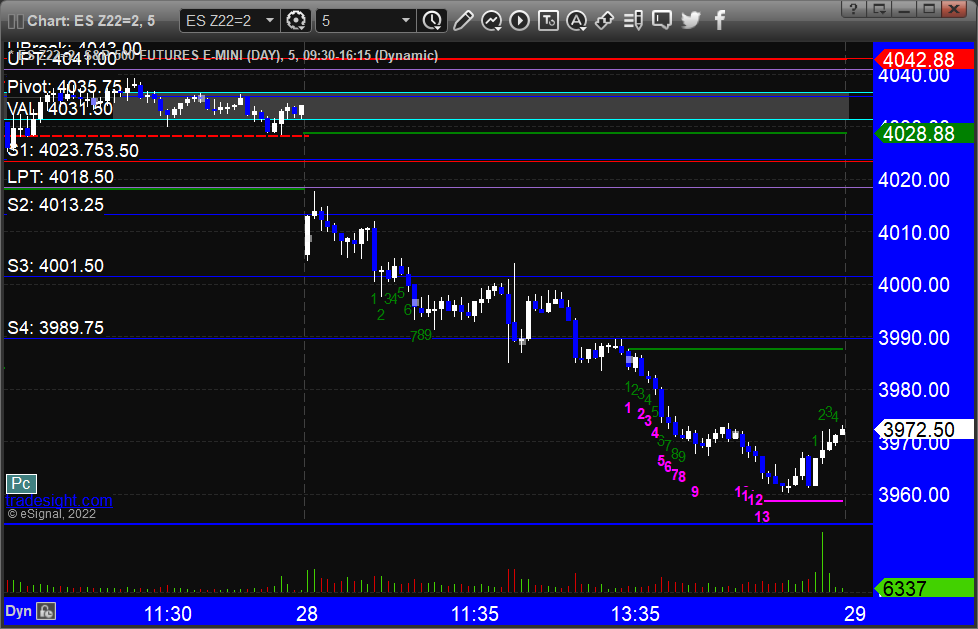
Task: Click the © eSignal, 2022 copyright text
Action: (52, 514)
